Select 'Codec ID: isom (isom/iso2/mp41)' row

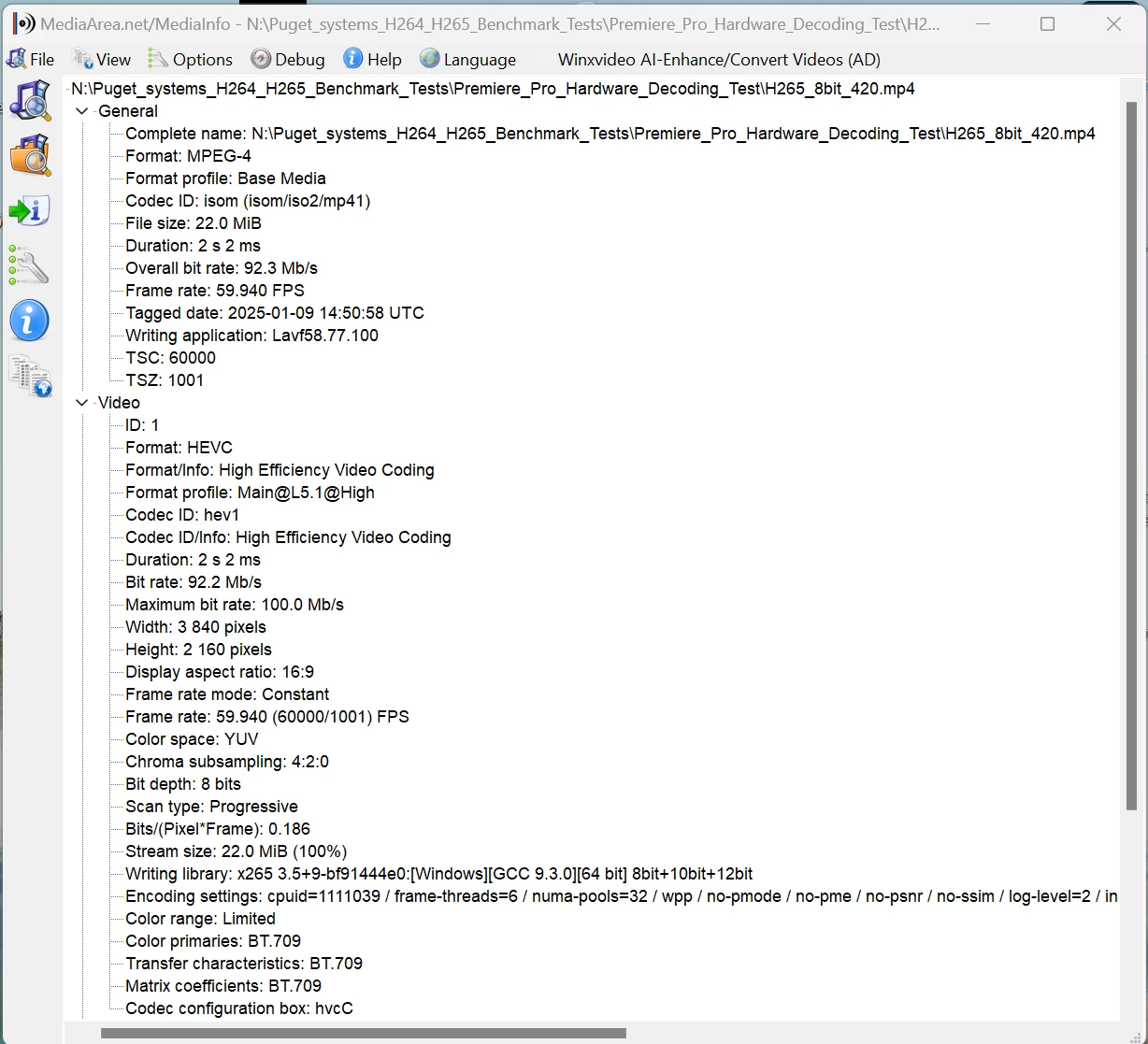248,201
